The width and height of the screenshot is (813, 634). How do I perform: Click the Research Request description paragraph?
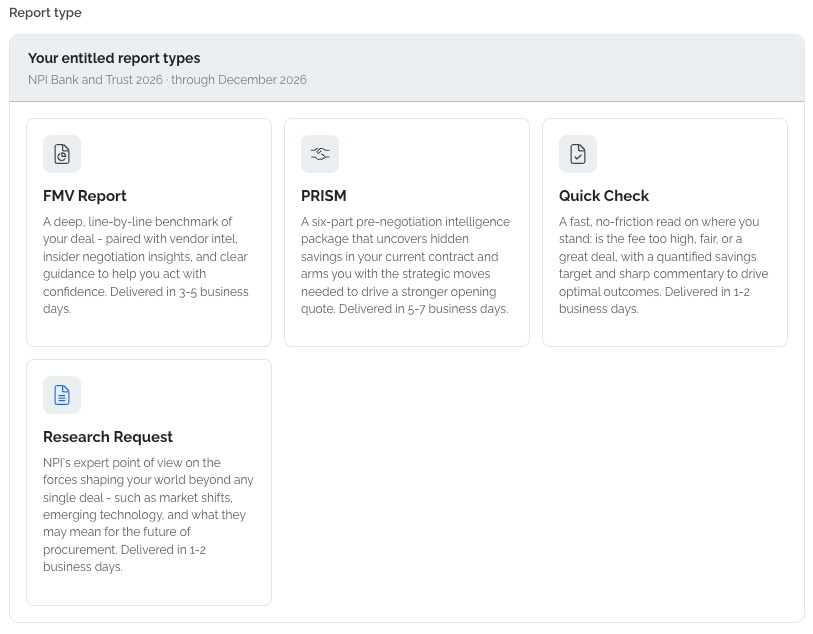tap(148, 514)
